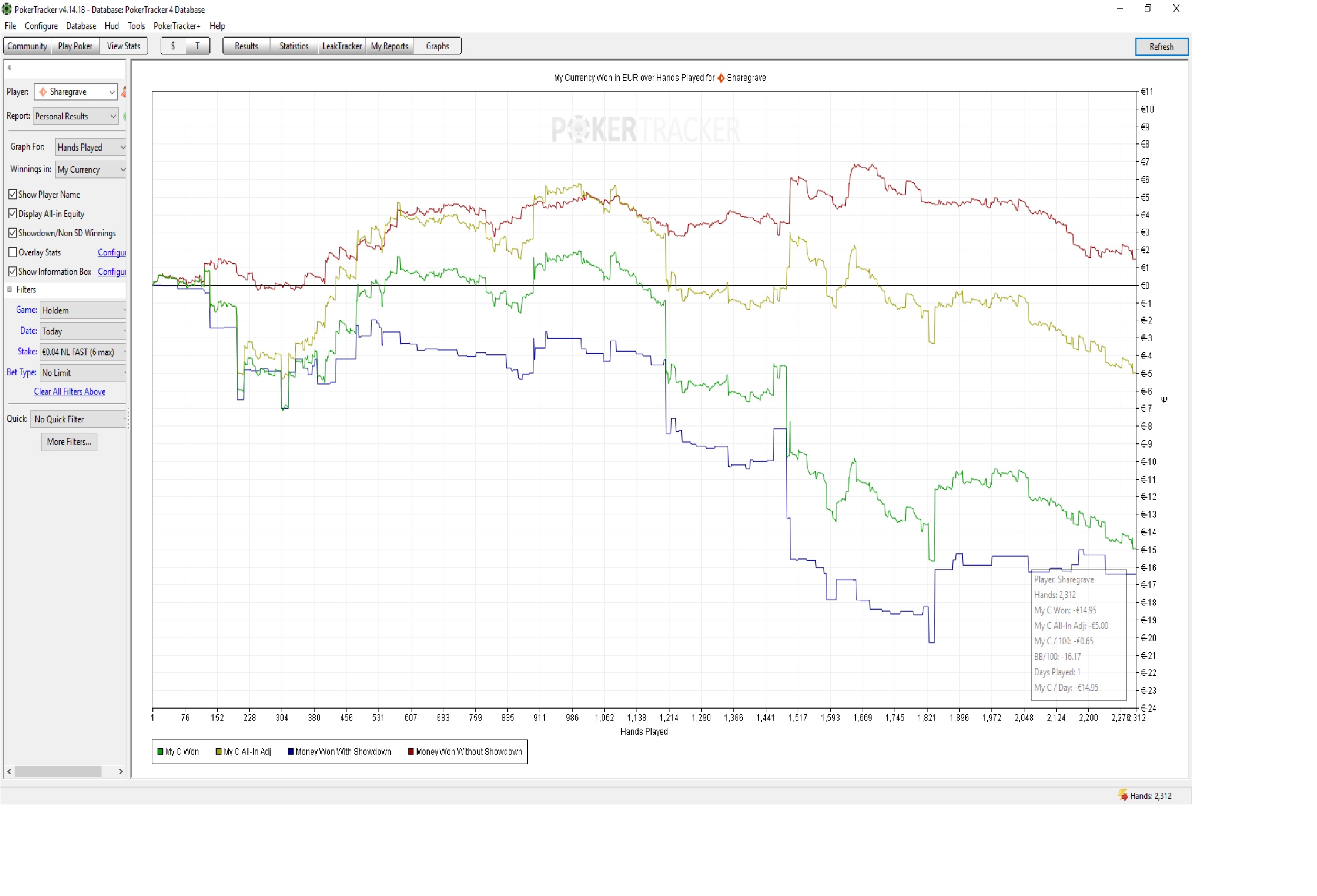Viewport: 1317px width, 896px height.
Task: Click the PokerTracker app icon in title bar
Action: click(x=7, y=9)
